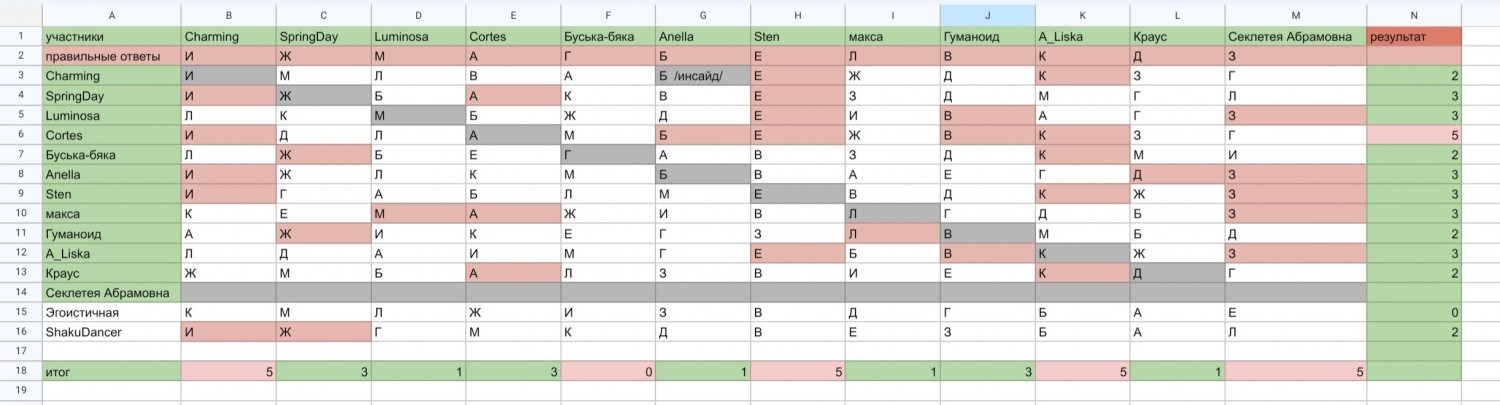Click the red 'результат' header cell
The image size is (1500, 405).
click(x=1414, y=37)
